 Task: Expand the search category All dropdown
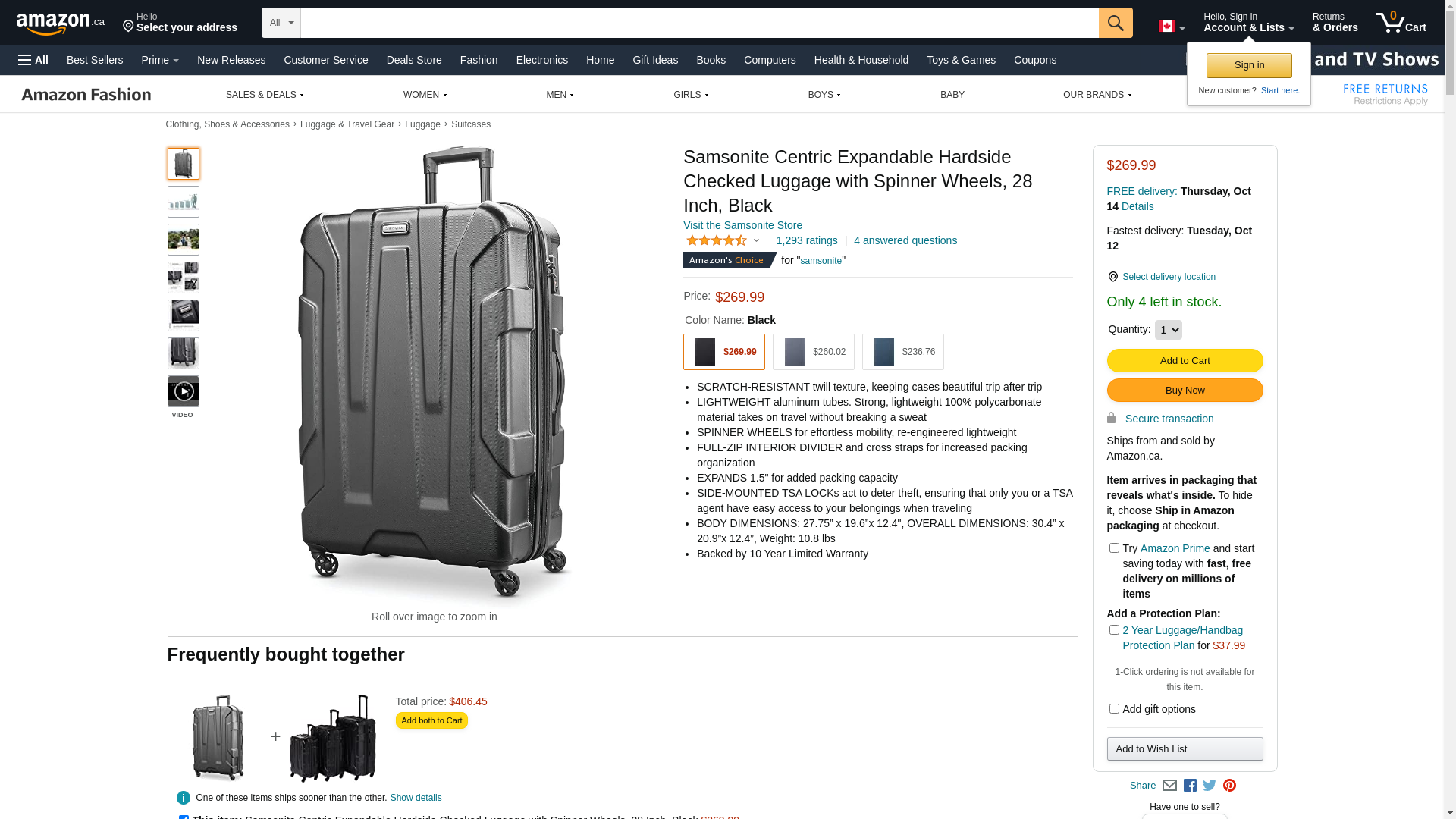point(281,23)
